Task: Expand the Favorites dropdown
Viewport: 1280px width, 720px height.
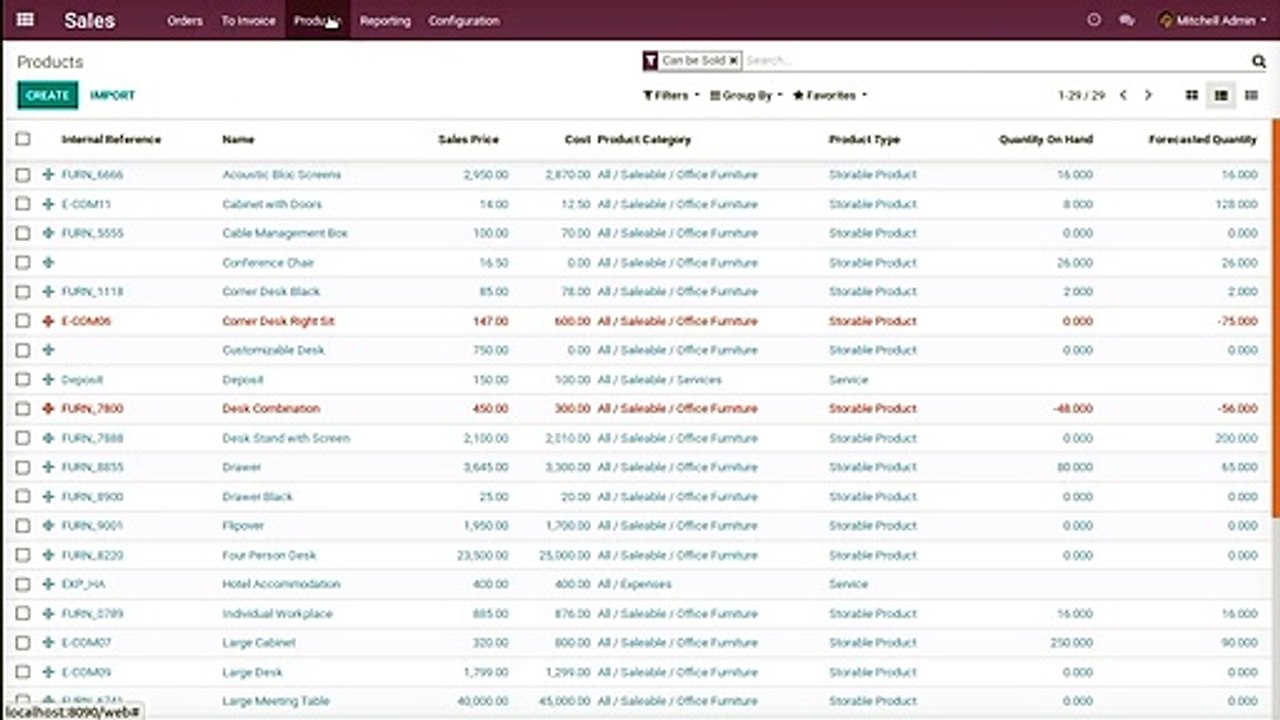Action: [x=830, y=95]
